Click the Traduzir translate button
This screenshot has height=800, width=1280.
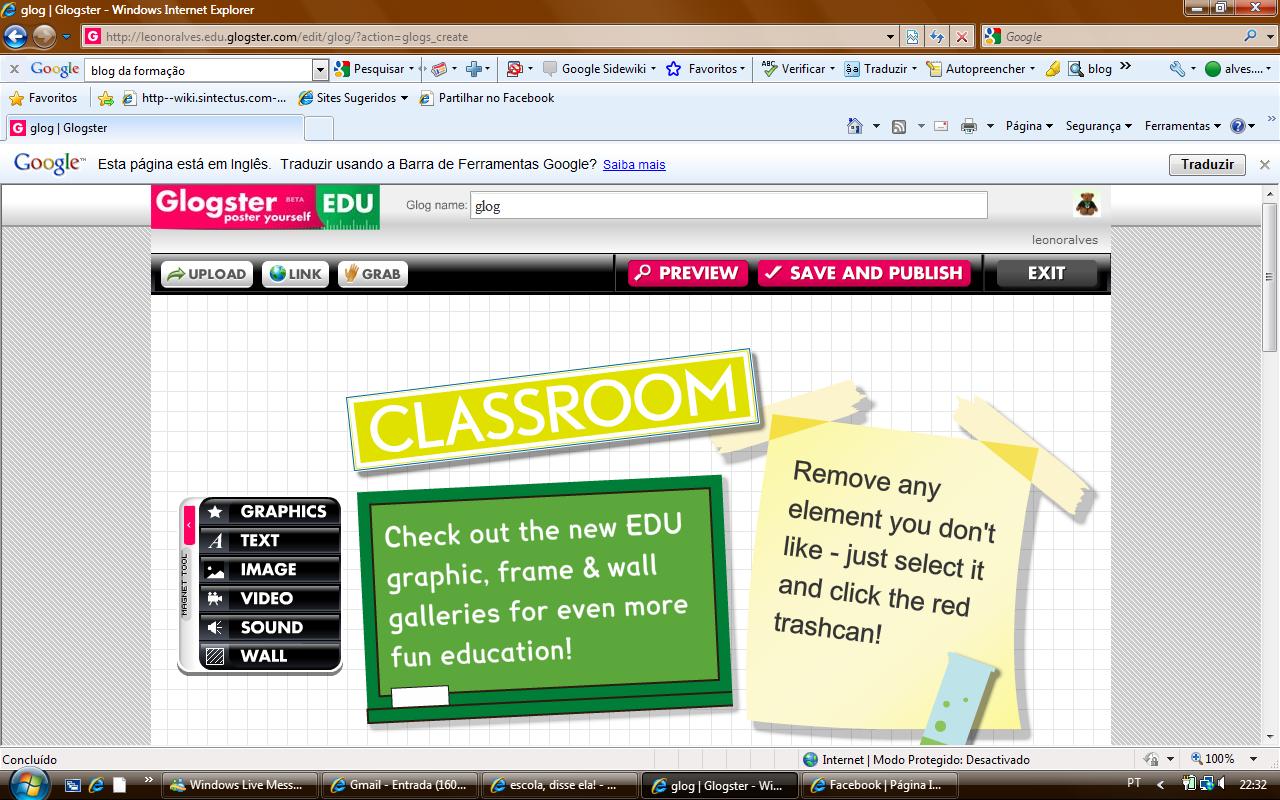[1207, 165]
